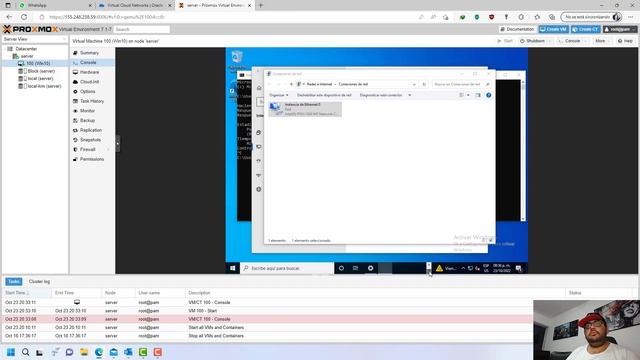Viewport: 640px width, 360px height.
Task: Select the Ethernet 2 network adapter item
Action: [305, 109]
